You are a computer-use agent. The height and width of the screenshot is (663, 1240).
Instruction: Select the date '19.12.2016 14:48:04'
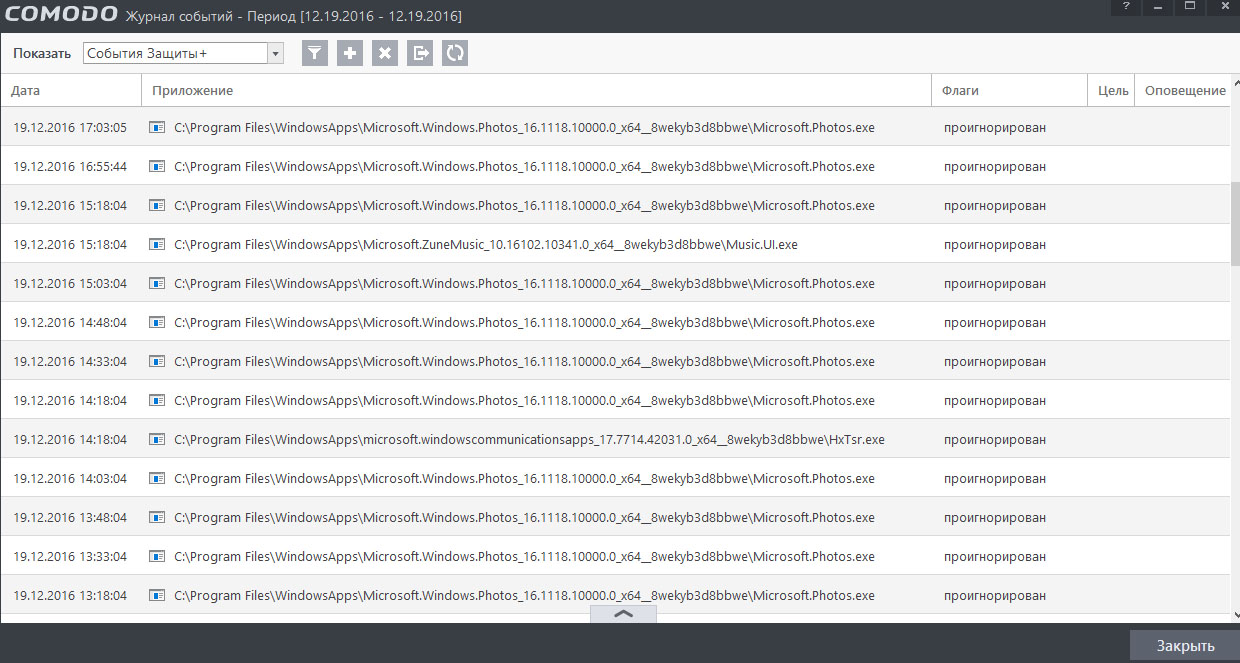[70, 322]
